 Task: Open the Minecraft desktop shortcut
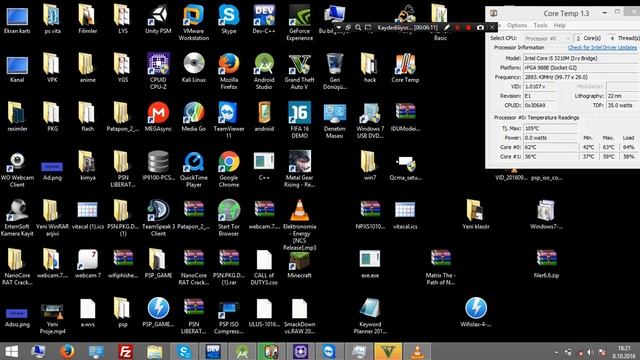299,264
